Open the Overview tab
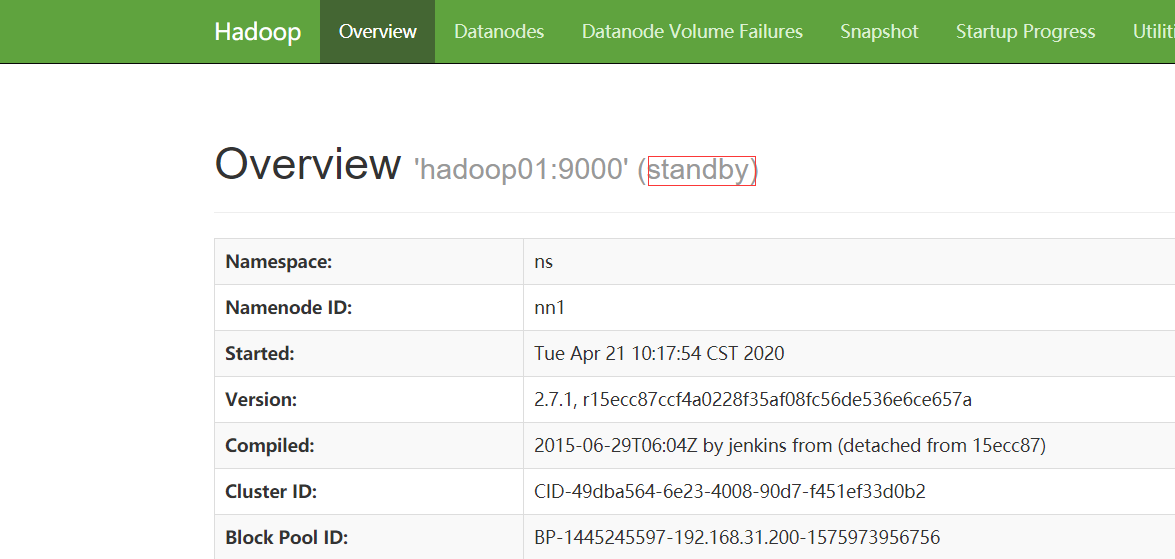The image size is (1175, 559). point(377,32)
